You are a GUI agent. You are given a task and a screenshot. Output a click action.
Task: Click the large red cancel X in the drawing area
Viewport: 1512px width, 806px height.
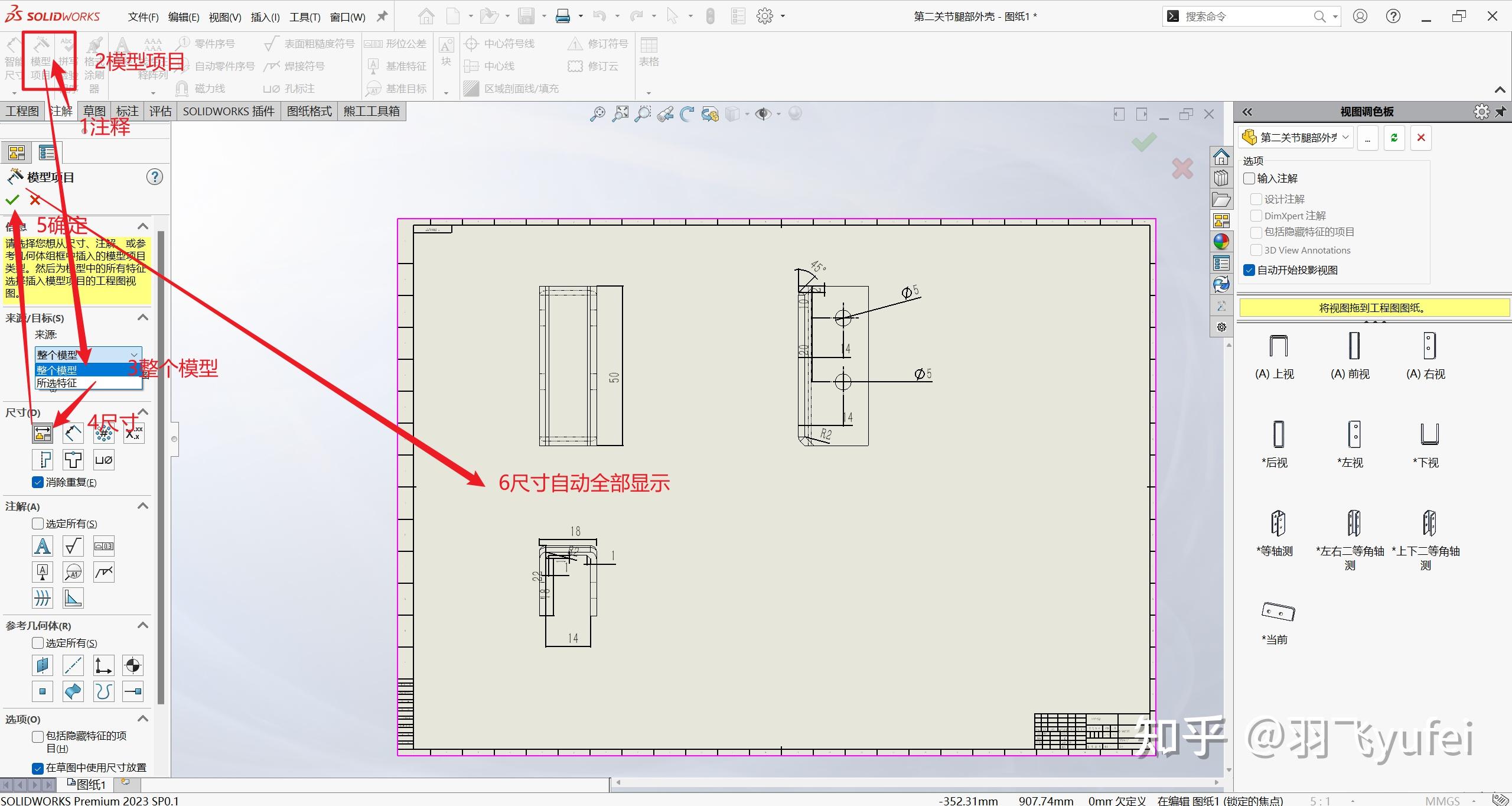point(1182,168)
